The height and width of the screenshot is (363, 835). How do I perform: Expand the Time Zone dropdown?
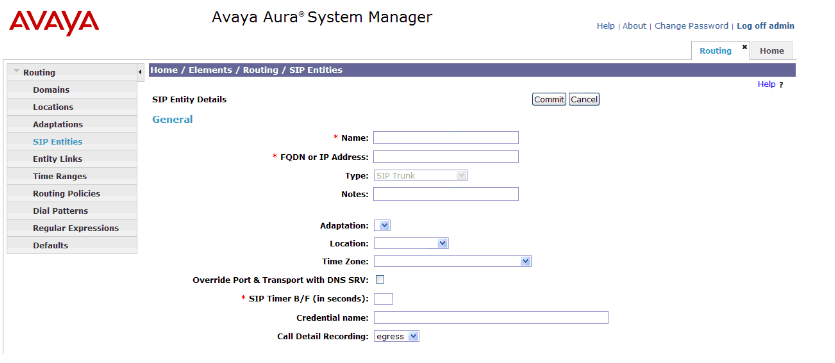click(x=453, y=261)
